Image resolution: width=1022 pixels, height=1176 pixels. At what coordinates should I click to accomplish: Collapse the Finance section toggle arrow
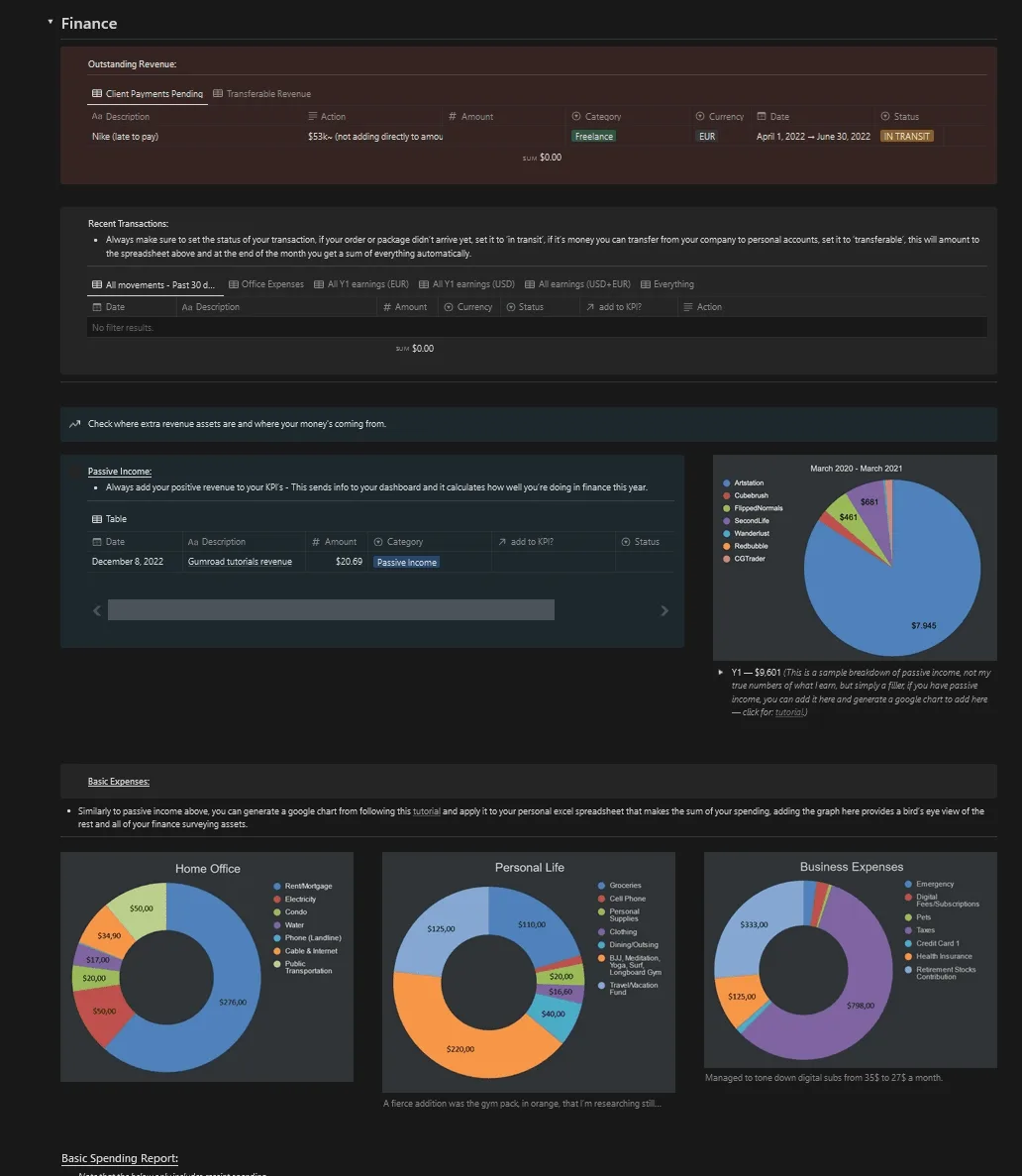tap(51, 23)
